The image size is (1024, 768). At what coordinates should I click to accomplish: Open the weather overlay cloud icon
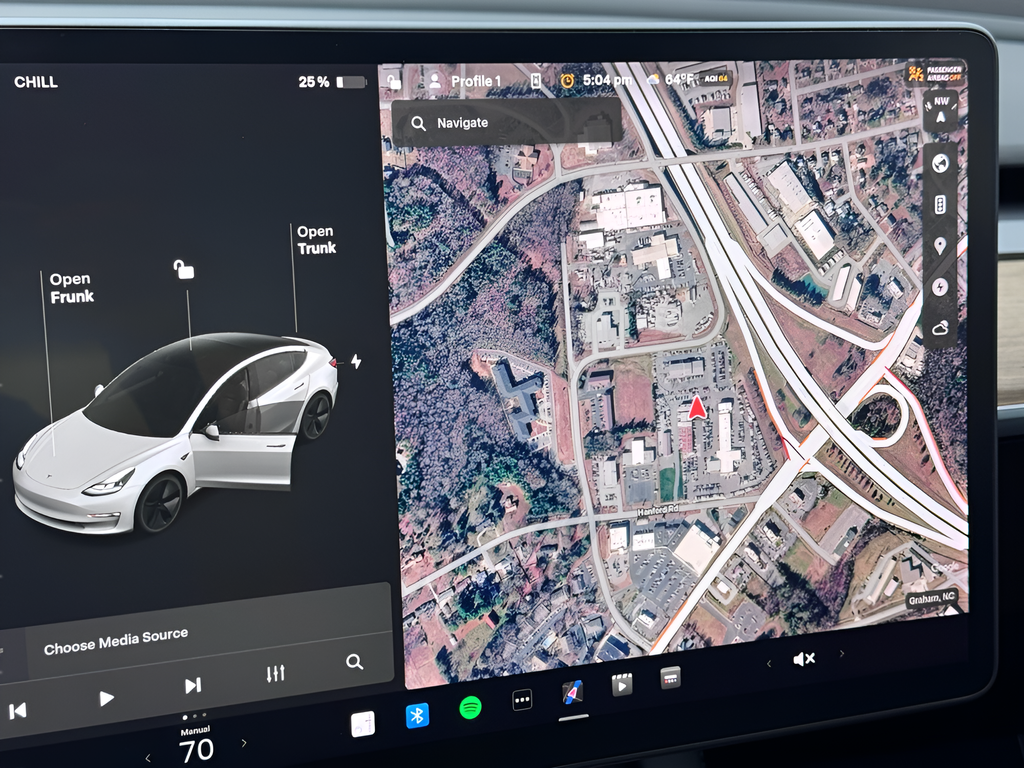tap(940, 327)
